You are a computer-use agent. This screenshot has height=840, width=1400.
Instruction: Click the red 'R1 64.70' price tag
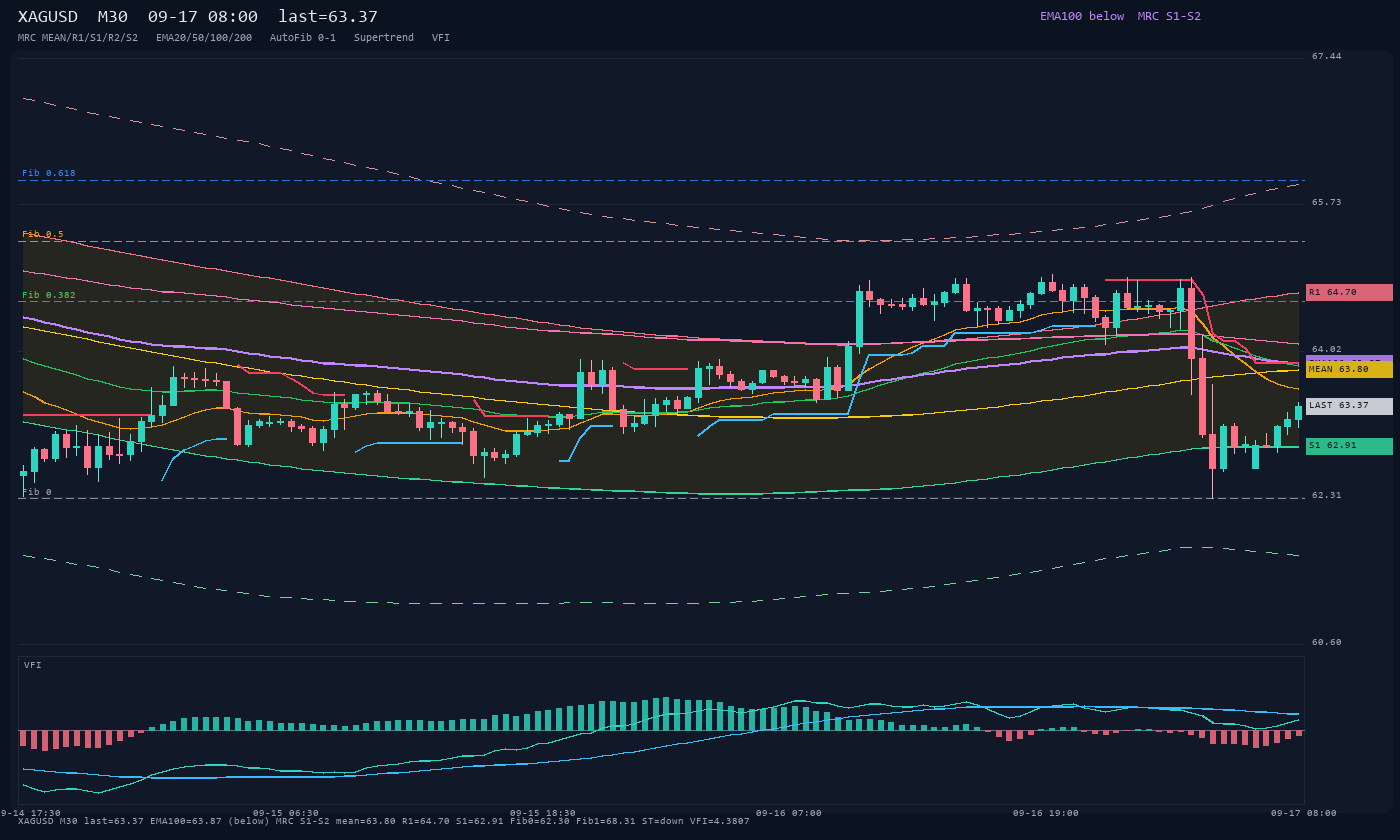click(x=1349, y=292)
